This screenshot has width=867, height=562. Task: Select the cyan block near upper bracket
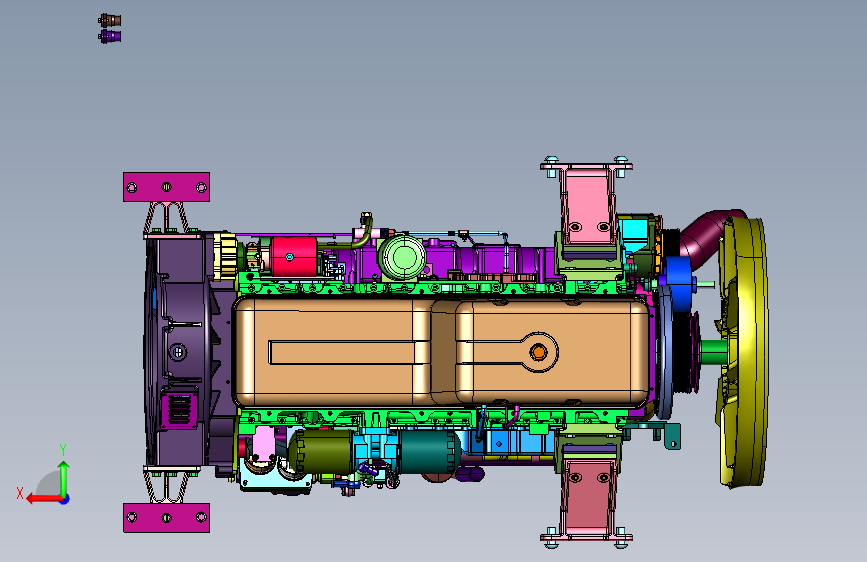pos(634,233)
